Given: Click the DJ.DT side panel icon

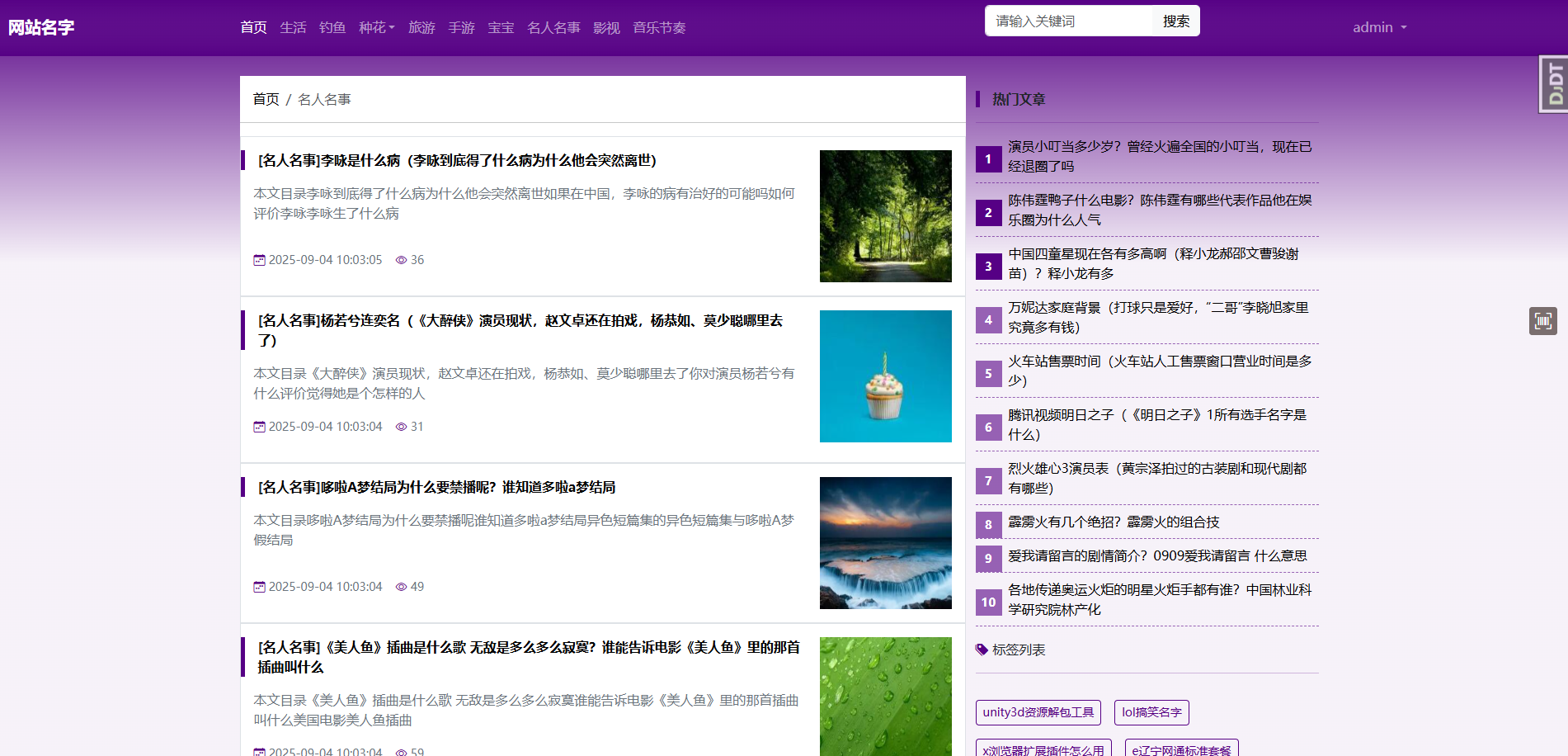Looking at the screenshot, I should [1554, 83].
